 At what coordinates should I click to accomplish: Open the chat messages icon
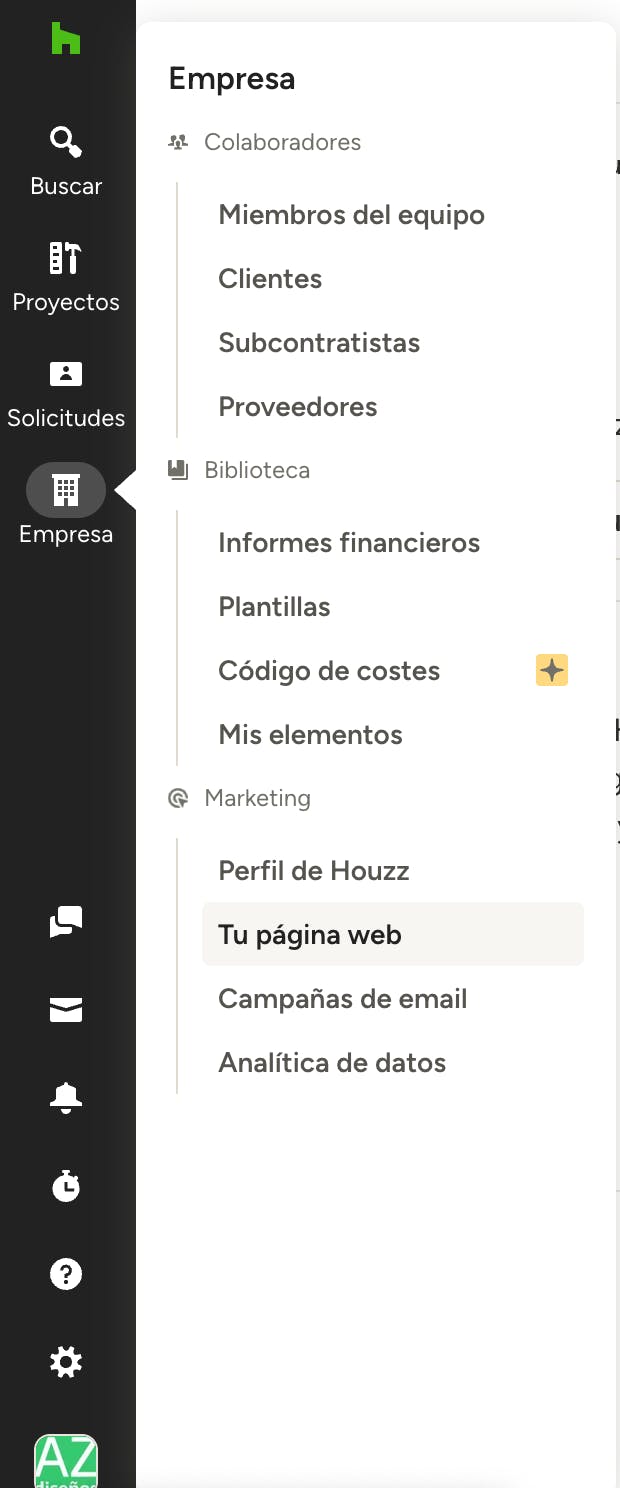coord(66,922)
